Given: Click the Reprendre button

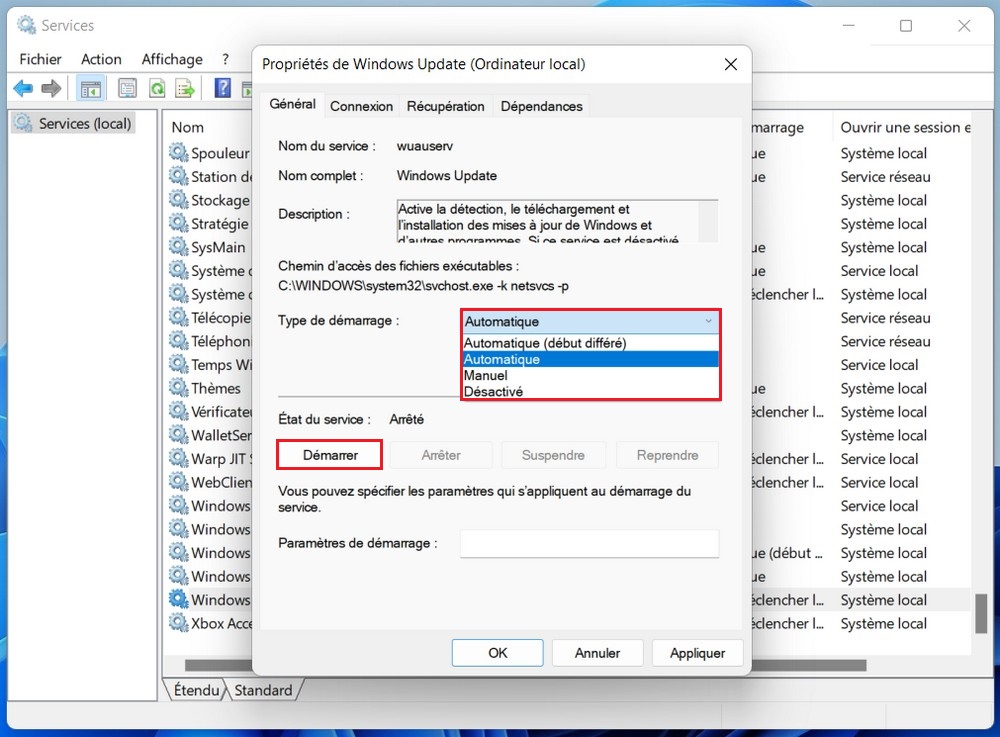Looking at the screenshot, I should (667, 455).
